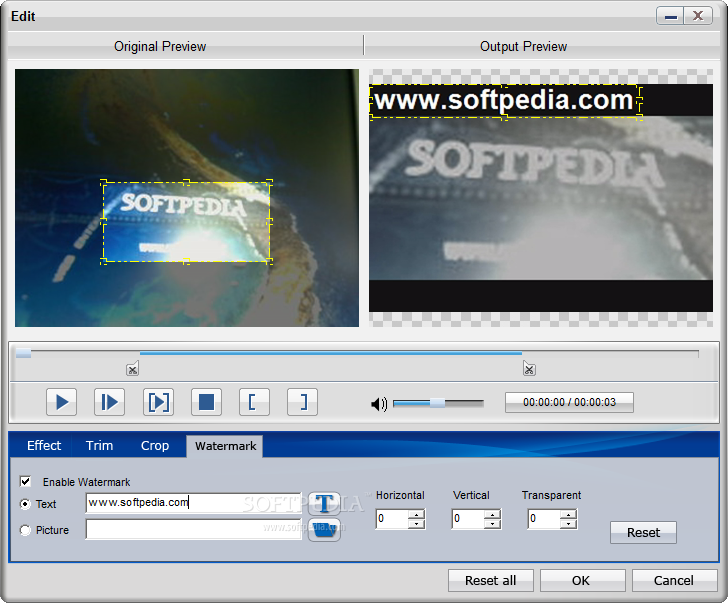Screen dimensions: 728x603
Task: Stop playback with the square Stop button
Action: coord(206,402)
